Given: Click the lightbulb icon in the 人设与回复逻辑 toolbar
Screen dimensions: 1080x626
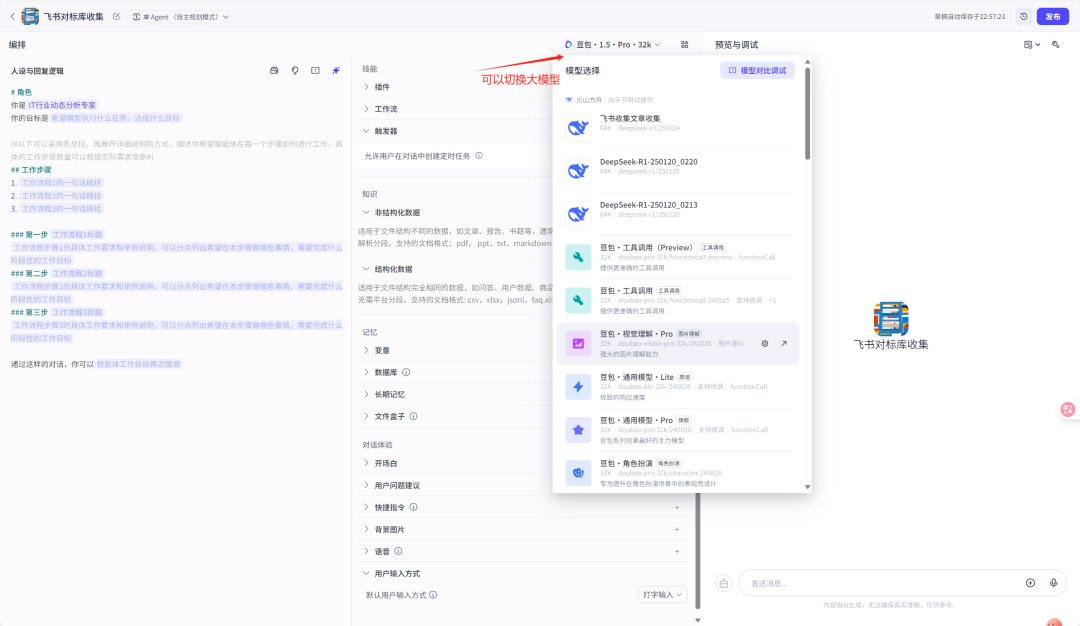Looking at the screenshot, I should [x=295, y=70].
